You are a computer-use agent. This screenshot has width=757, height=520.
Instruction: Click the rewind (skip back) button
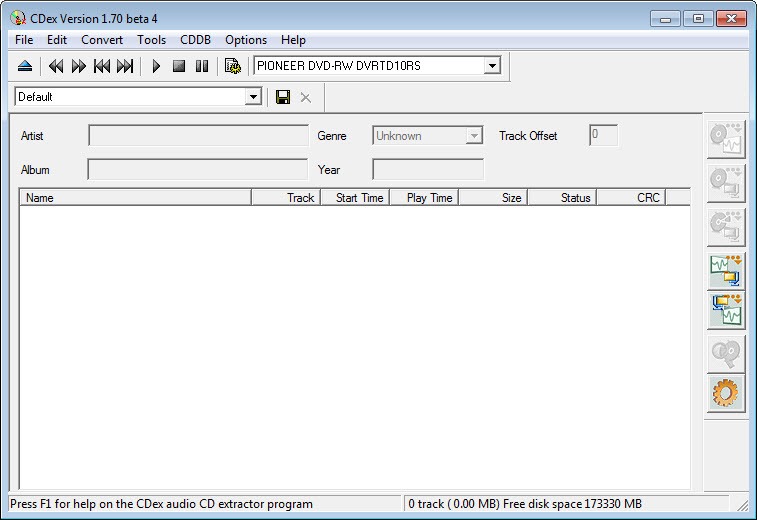pyautogui.click(x=56, y=66)
